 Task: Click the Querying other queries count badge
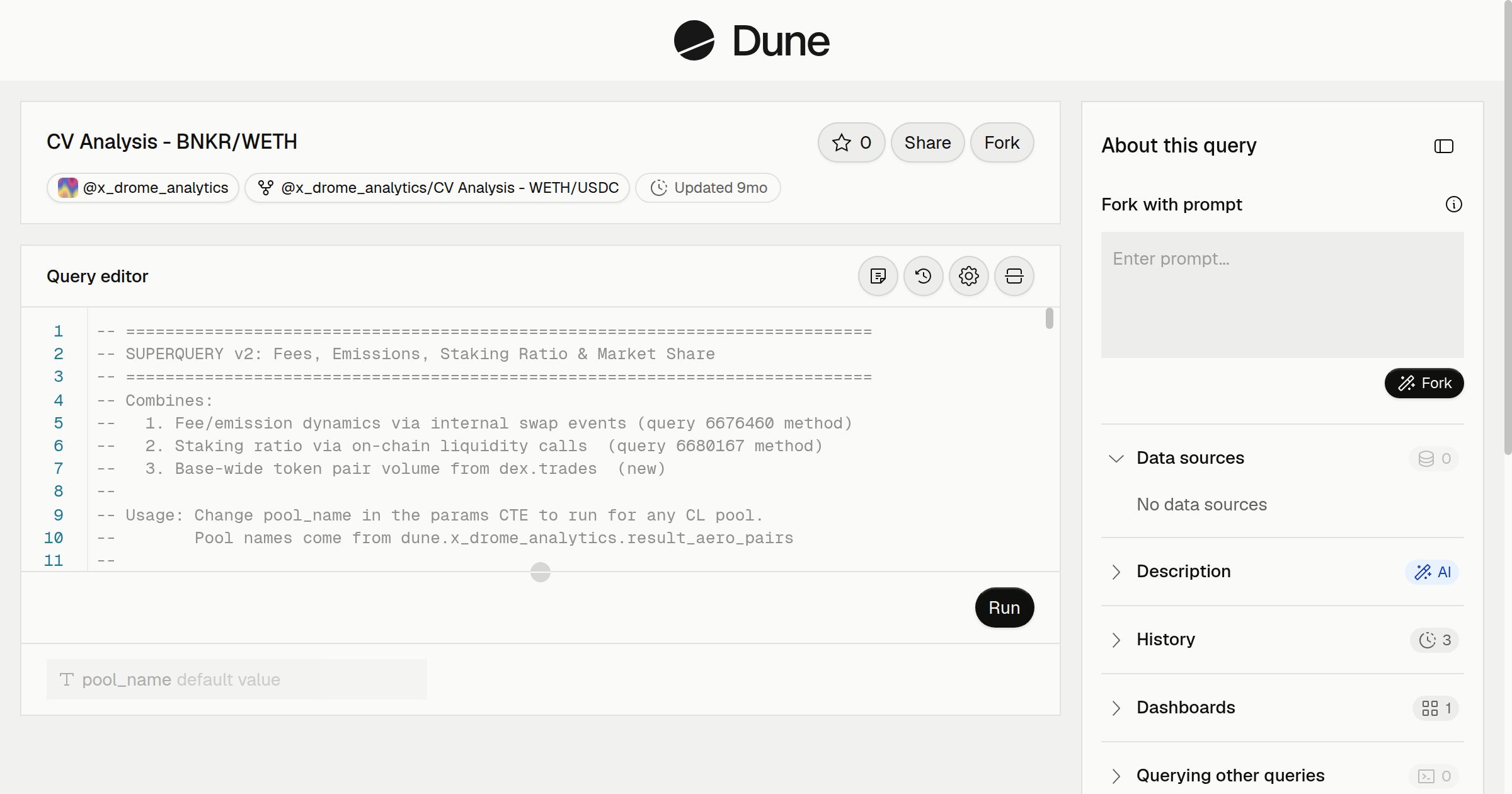tap(1434, 776)
